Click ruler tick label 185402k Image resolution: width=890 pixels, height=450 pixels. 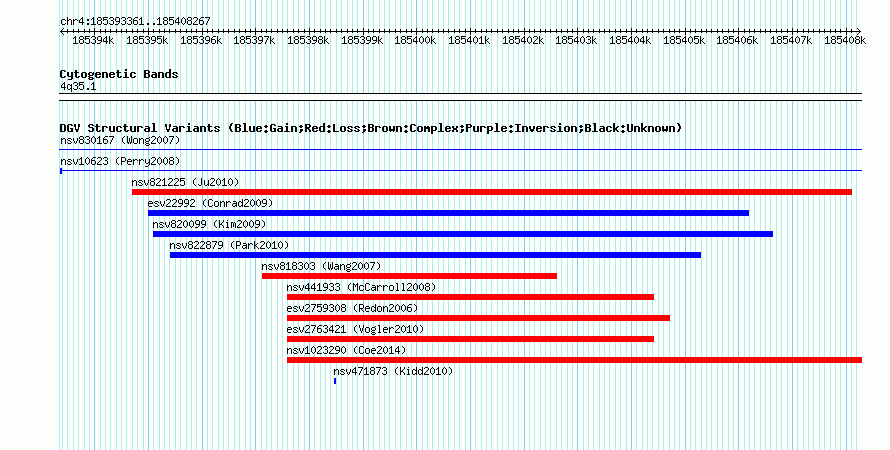[x=523, y=41]
